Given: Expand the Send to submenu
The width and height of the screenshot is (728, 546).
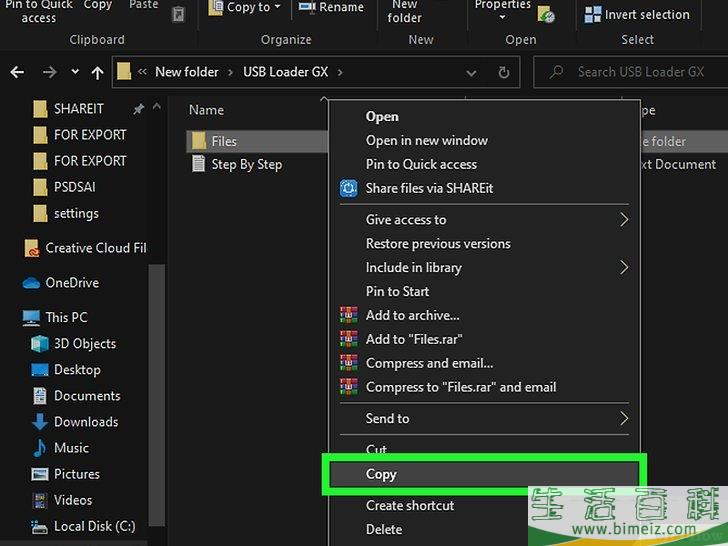Looking at the screenshot, I should [484, 419].
